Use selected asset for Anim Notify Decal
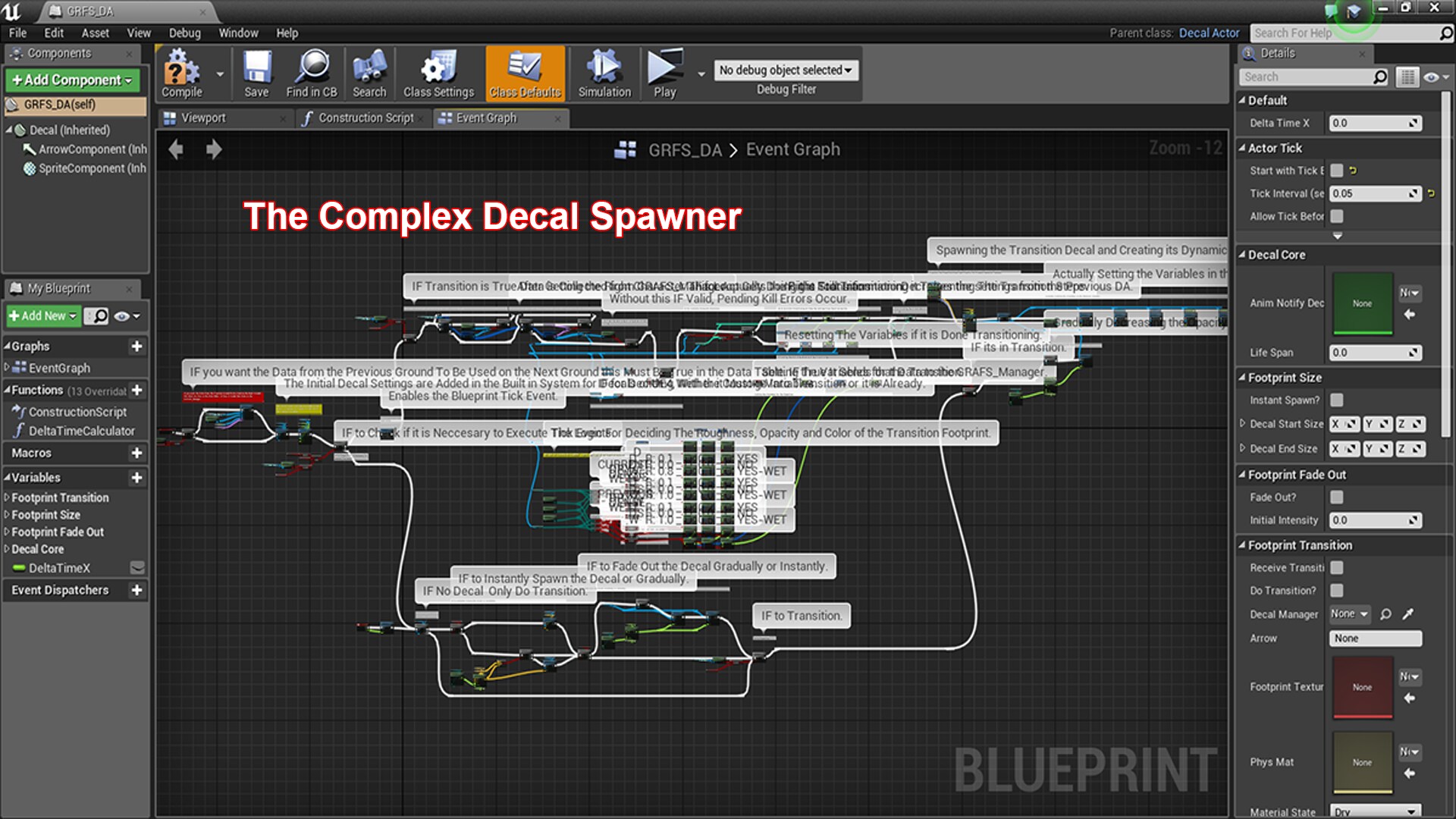 (1410, 314)
